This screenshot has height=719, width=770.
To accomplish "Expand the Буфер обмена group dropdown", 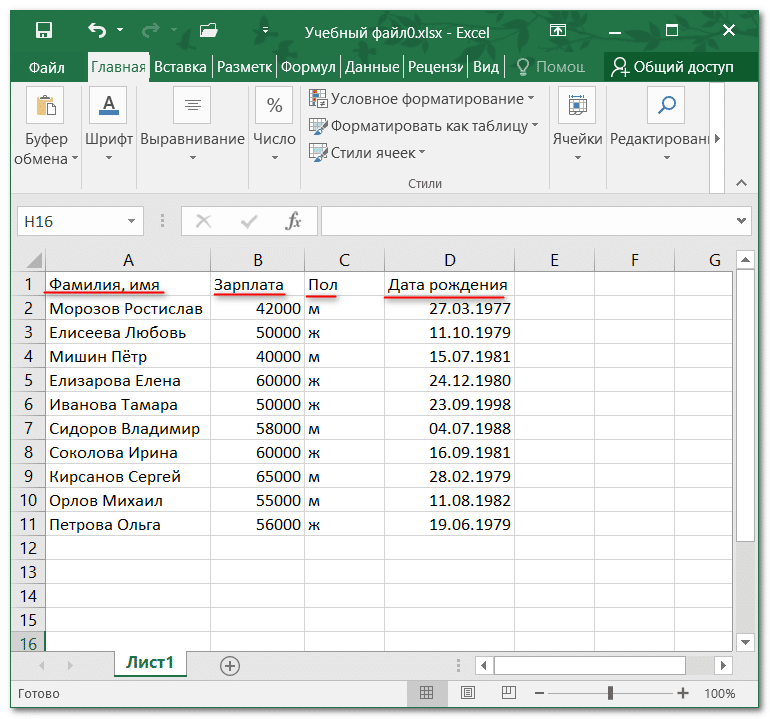I will [x=75, y=158].
